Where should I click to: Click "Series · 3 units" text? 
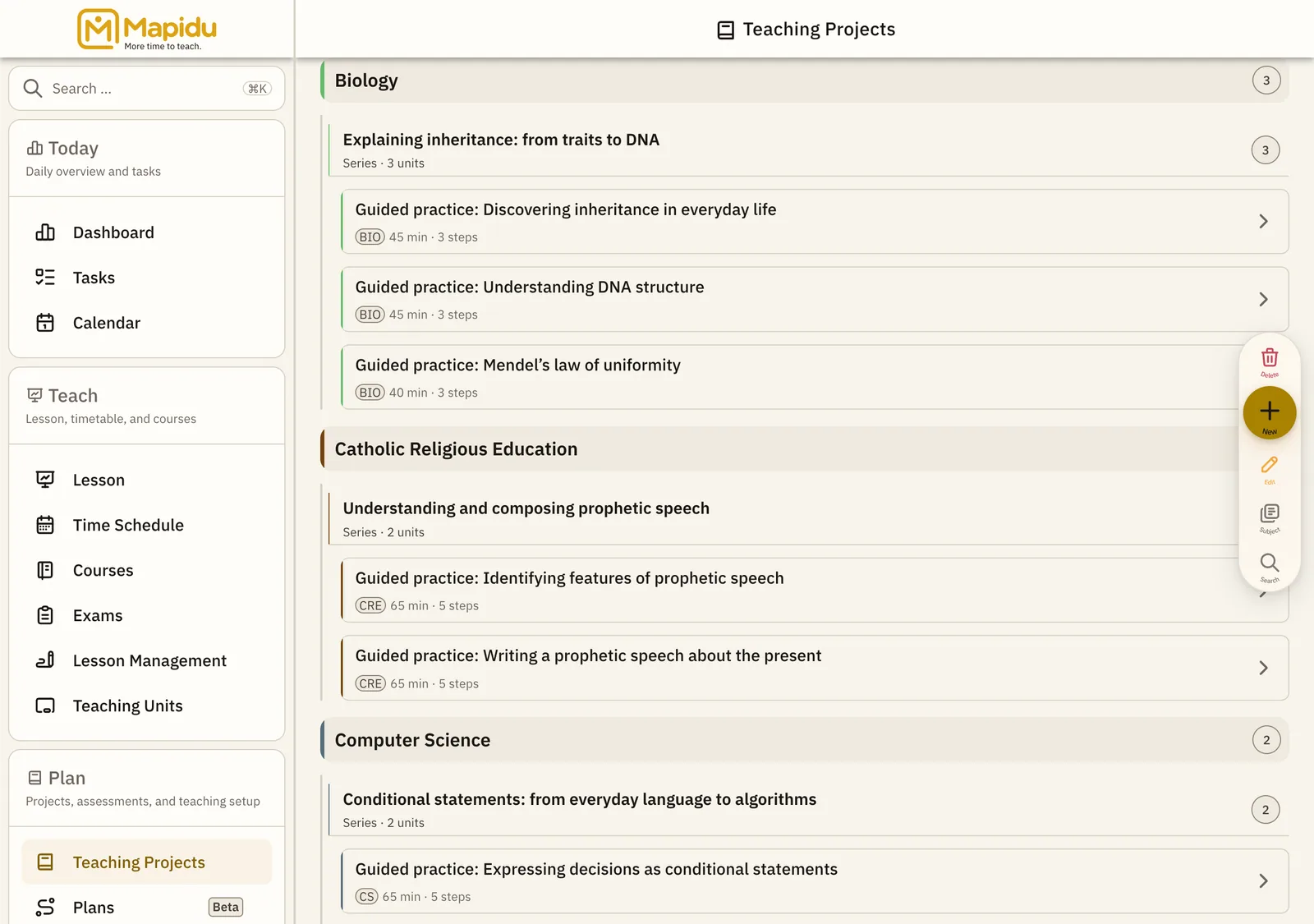point(384,163)
